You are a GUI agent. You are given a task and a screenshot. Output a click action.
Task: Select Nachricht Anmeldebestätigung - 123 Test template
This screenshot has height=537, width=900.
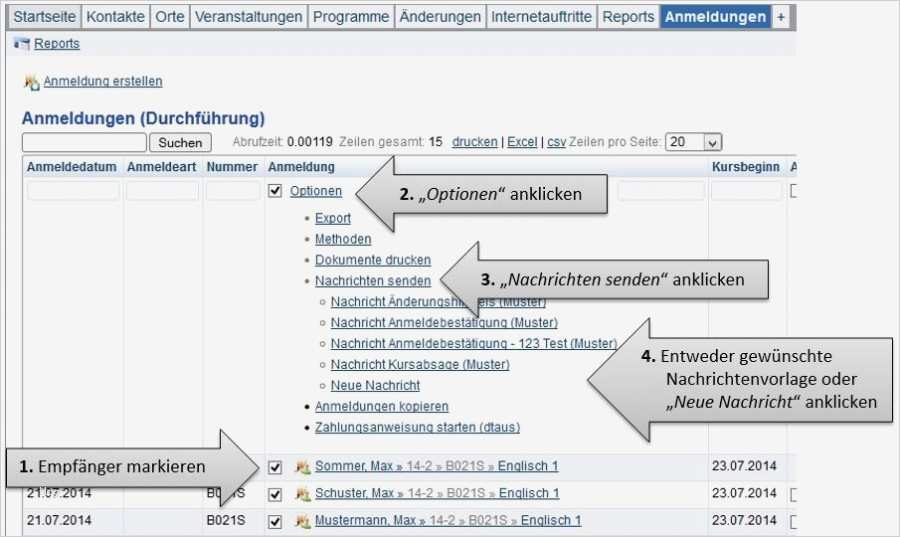pos(474,344)
